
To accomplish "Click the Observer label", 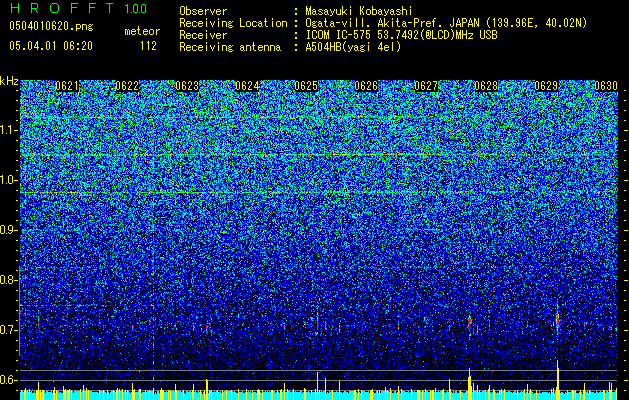I will [x=203, y=11].
